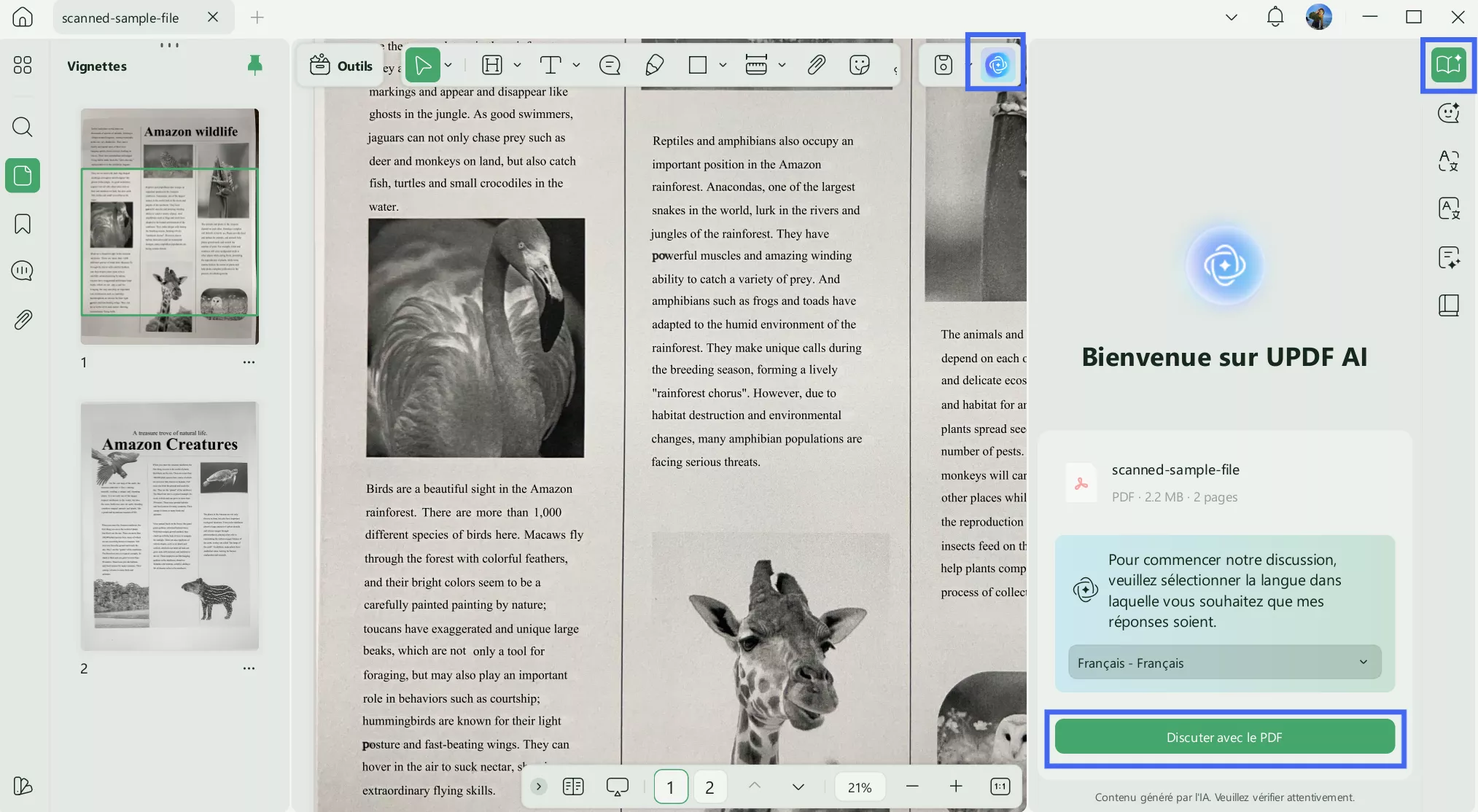Select the Text tool in the toolbar
This screenshot has height=812, width=1478.
pyautogui.click(x=552, y=65)
